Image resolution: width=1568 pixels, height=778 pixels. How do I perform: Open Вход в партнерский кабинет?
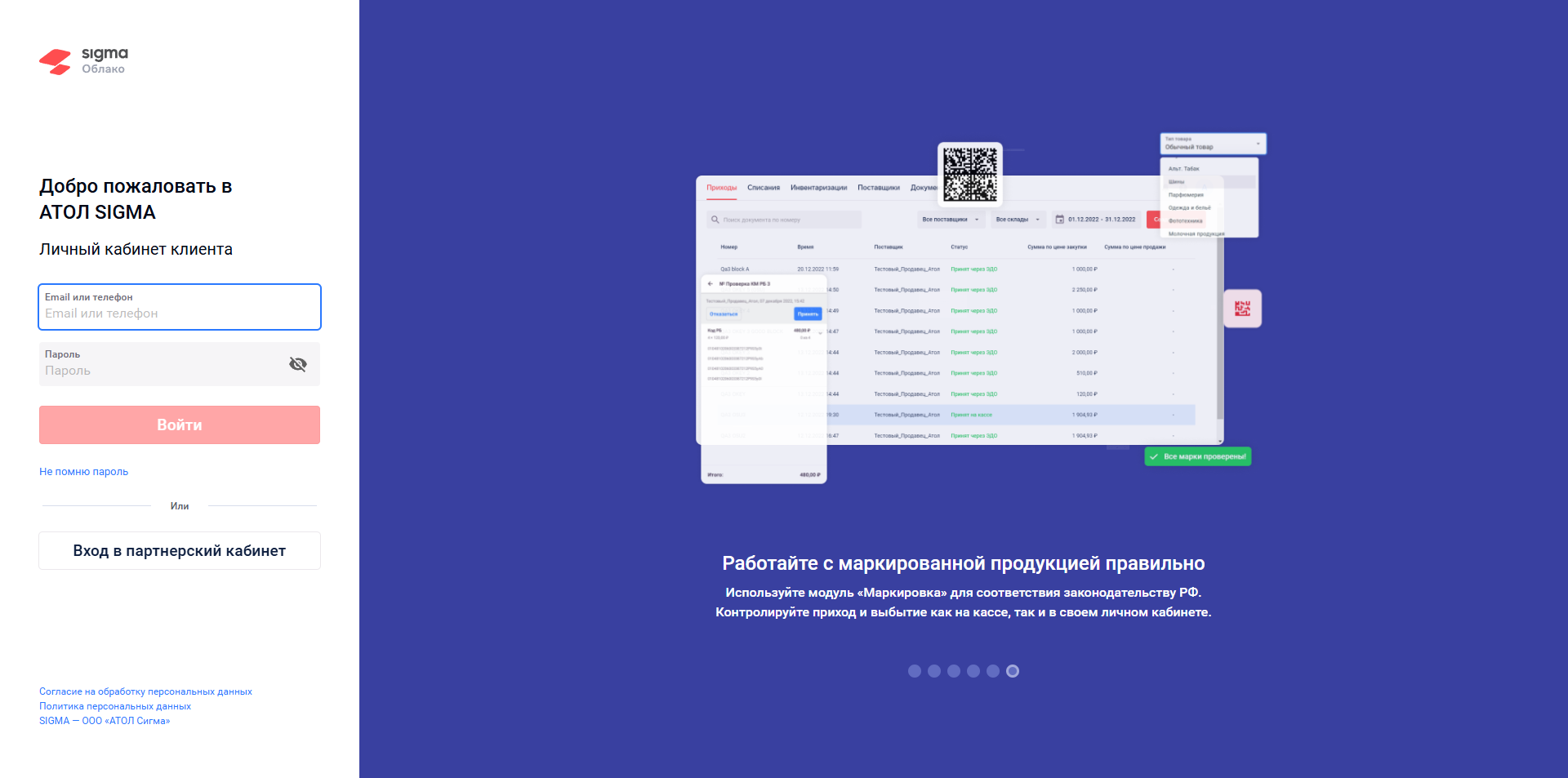[180, 551]
